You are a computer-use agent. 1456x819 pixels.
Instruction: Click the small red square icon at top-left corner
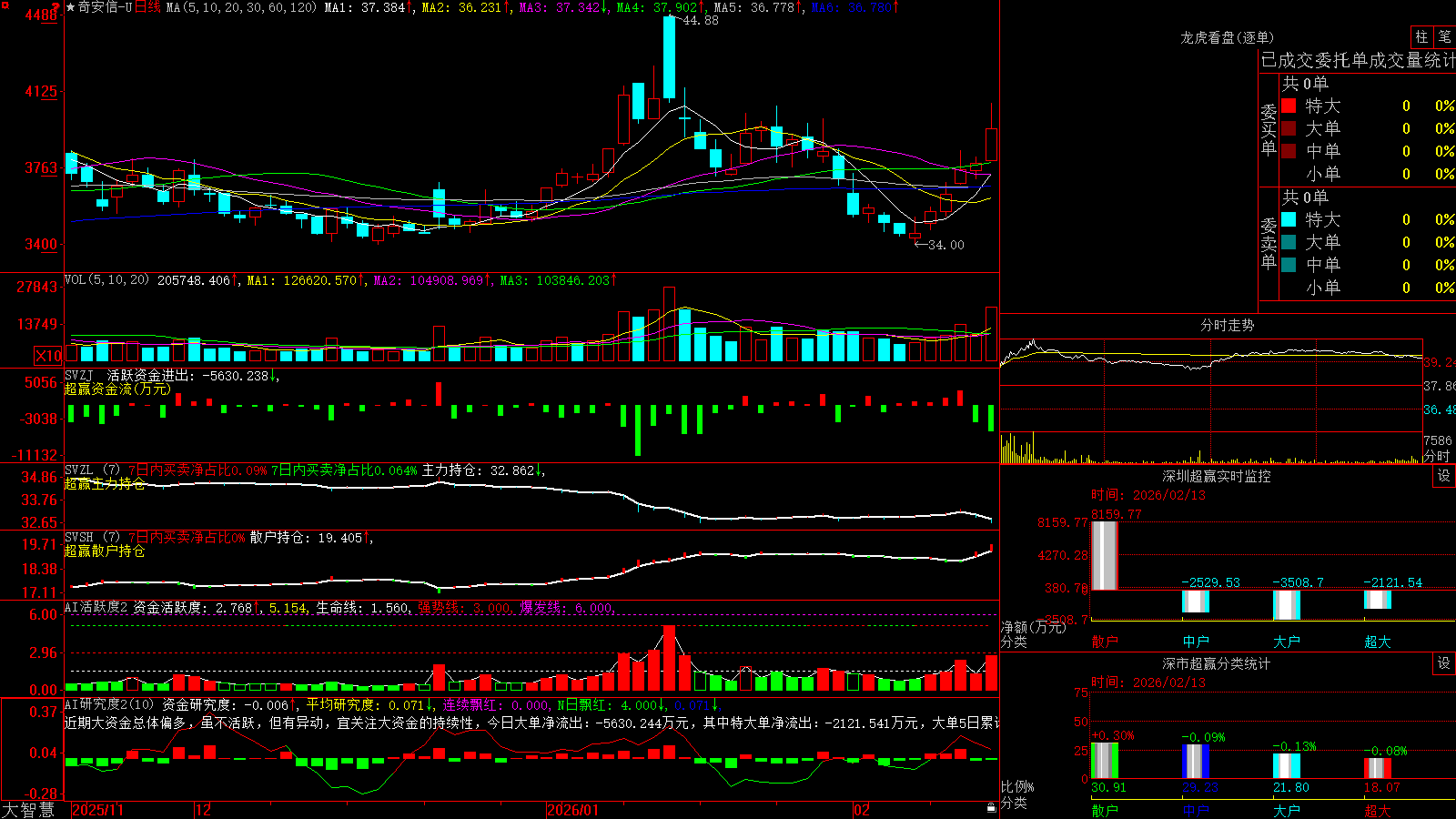click(5, 5)
